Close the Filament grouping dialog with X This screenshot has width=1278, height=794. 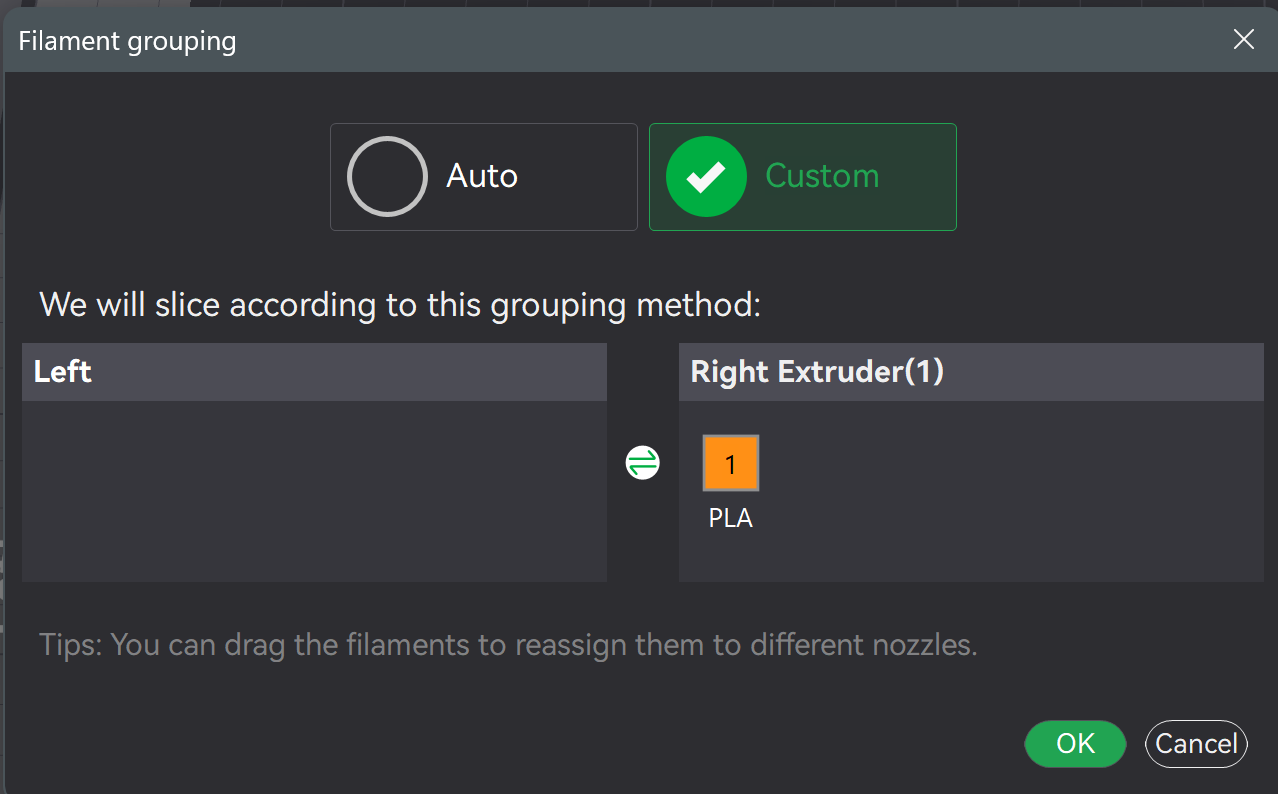point(1243,39)
